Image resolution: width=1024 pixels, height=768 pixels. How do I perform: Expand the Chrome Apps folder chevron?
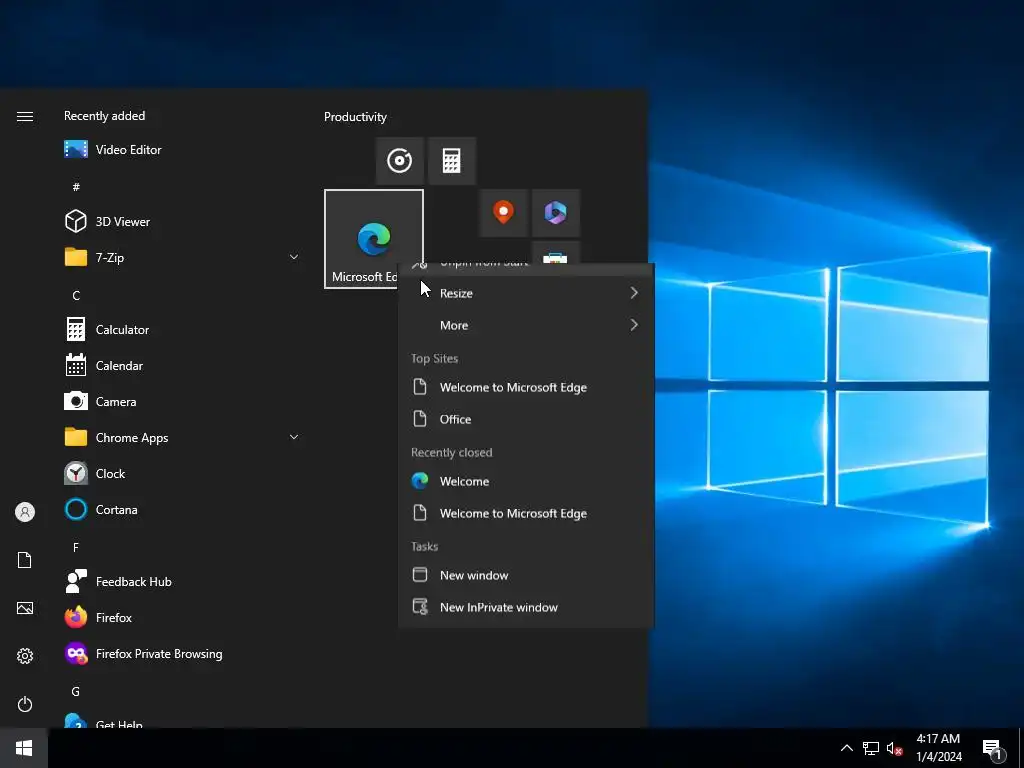click(294, 438)
